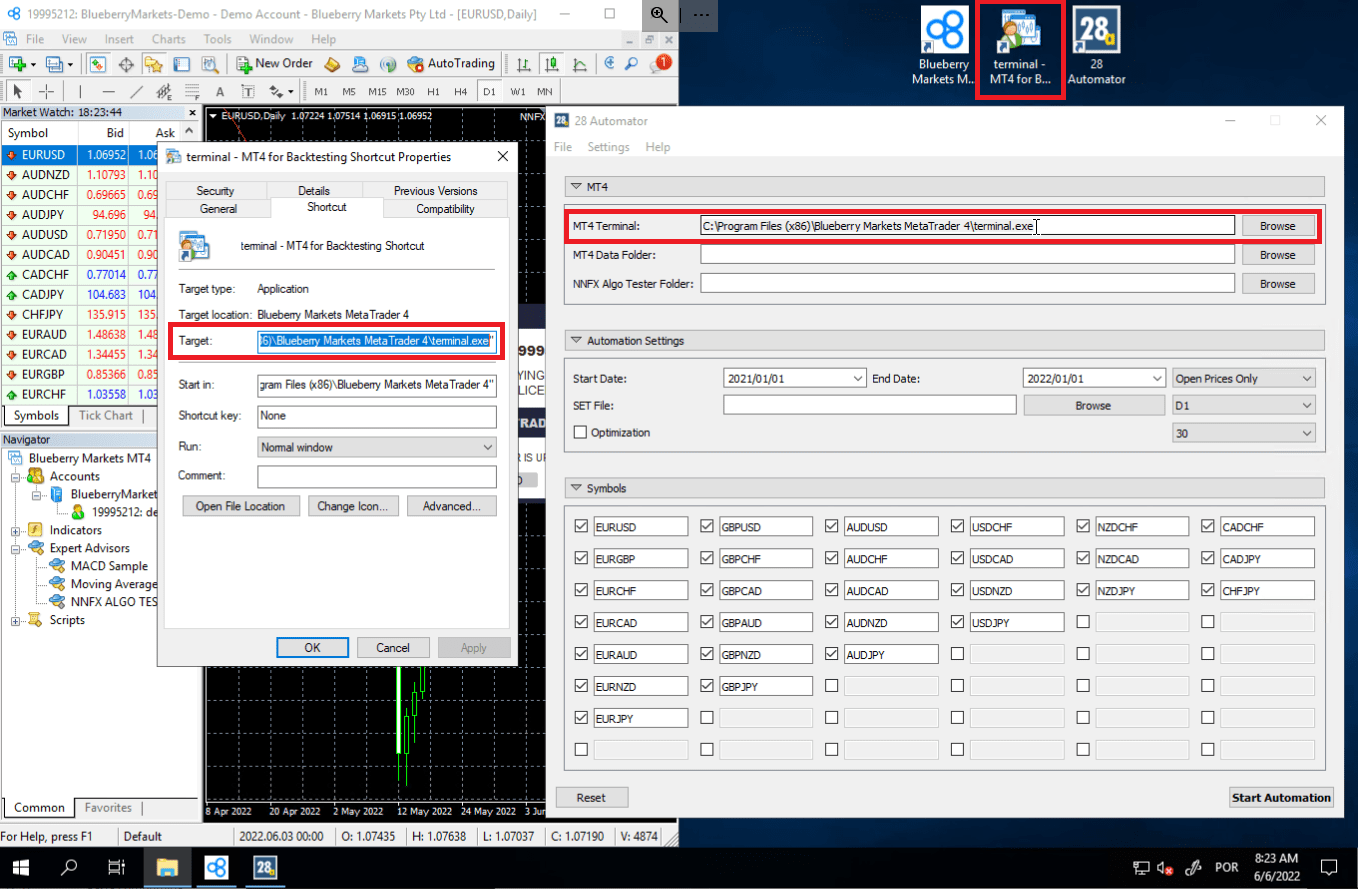The width and height of the screenshot is (1358, 889).
Task: Launch MetaEditor from the yellow book icon
Action: 333,64
